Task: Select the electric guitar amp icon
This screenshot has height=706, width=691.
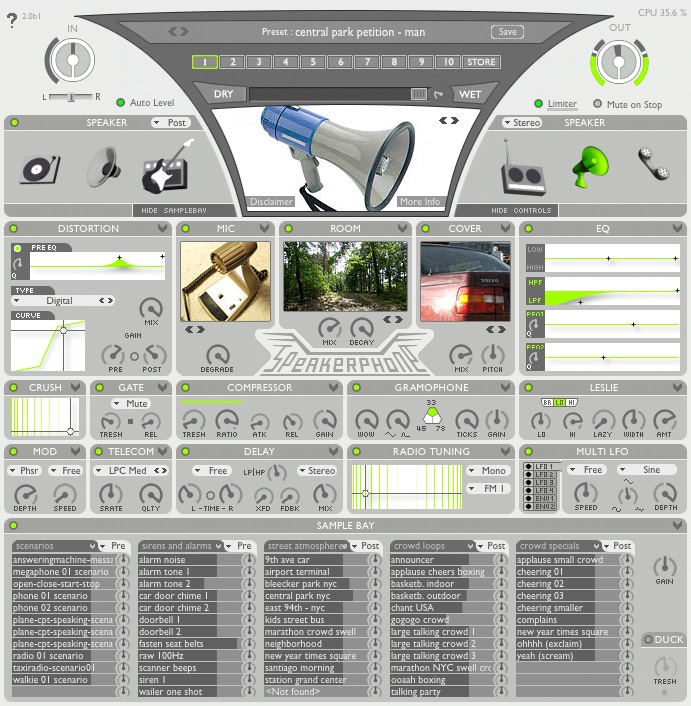Action: click(x=164, y=168)
